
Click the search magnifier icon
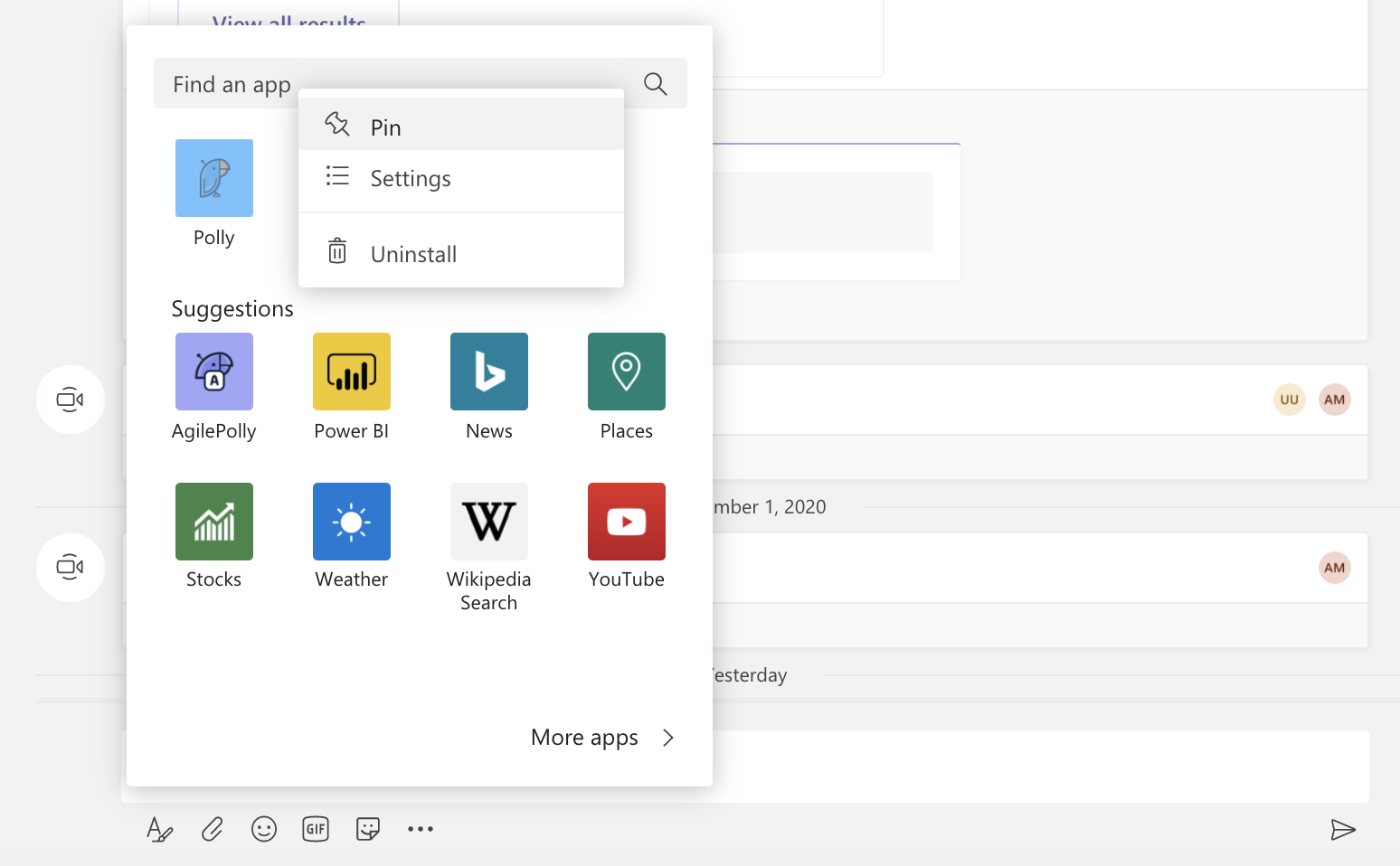pos(656,84)
